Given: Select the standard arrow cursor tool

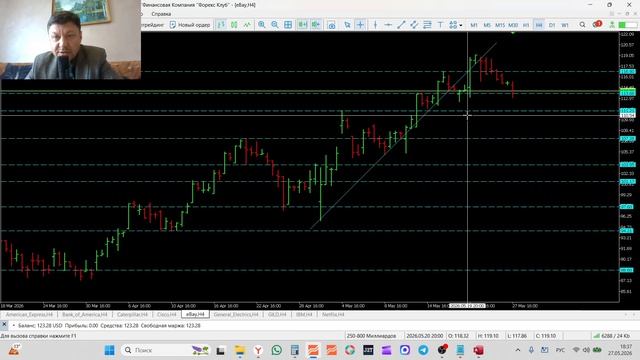Looking at the screenshot, I should pos(347,25).
